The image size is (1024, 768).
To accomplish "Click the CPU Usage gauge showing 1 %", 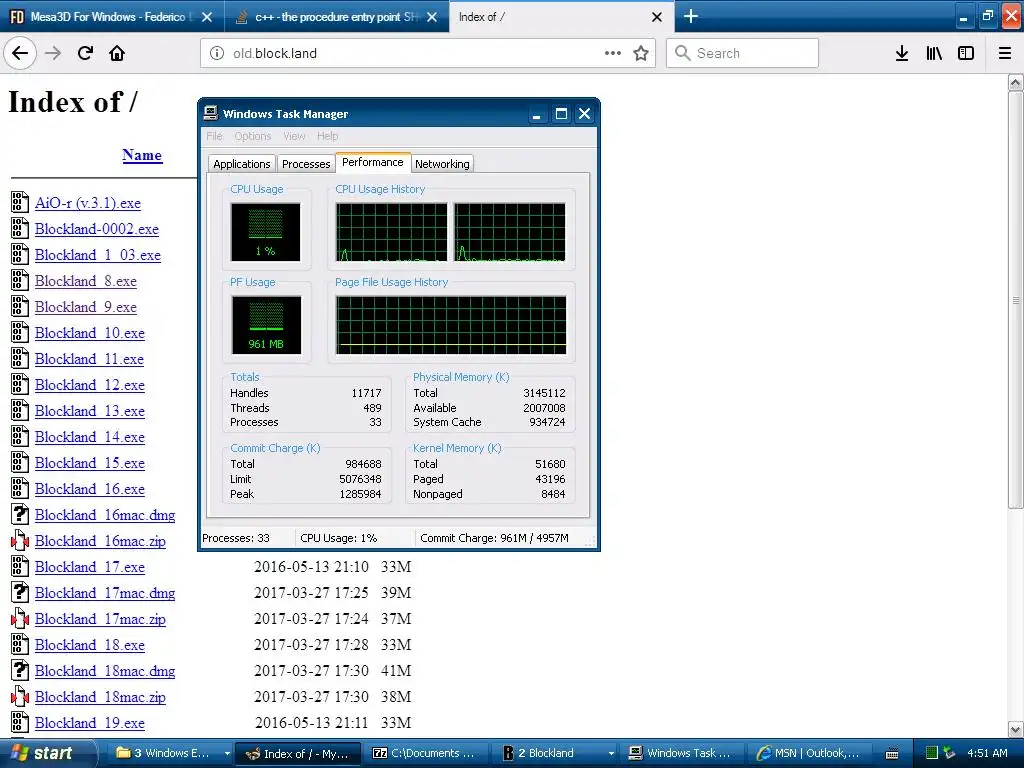I will pos(265,232).
